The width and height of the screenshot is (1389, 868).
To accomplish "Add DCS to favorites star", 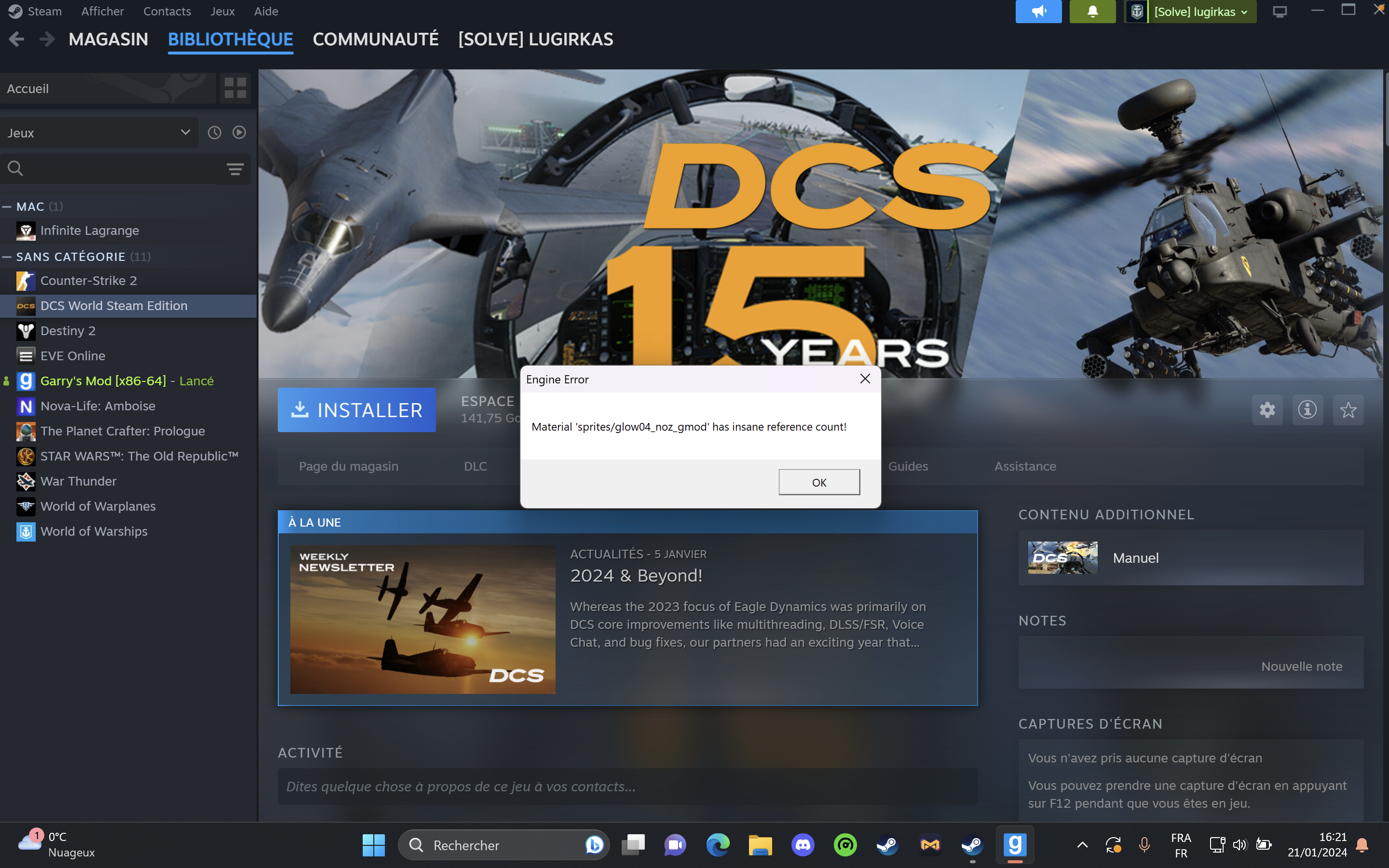I will click(x=1348, y=410).
